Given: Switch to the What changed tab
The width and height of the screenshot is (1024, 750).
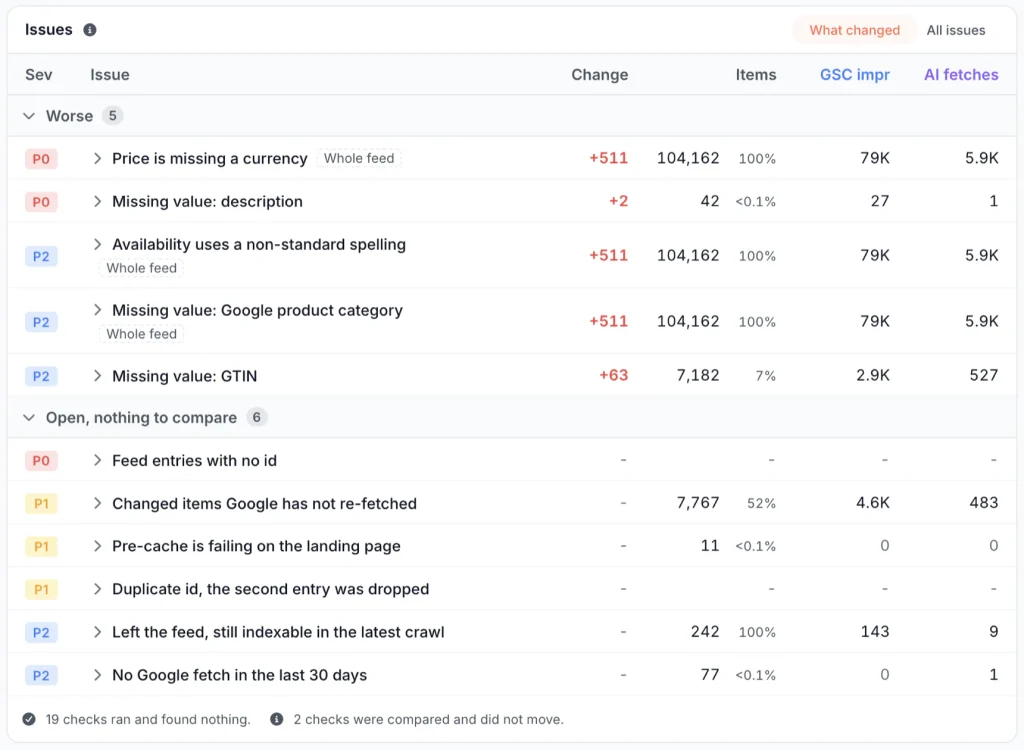Looking at the screenshot, I should tap(854, 30).
